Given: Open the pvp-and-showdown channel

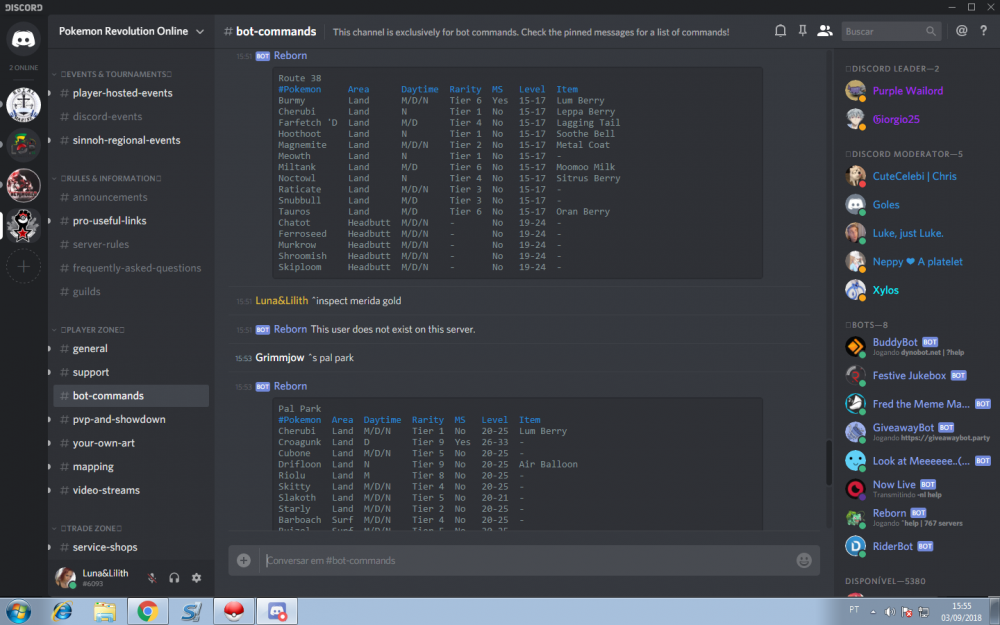Looking at the screenshot, I should tap(131, 419).
